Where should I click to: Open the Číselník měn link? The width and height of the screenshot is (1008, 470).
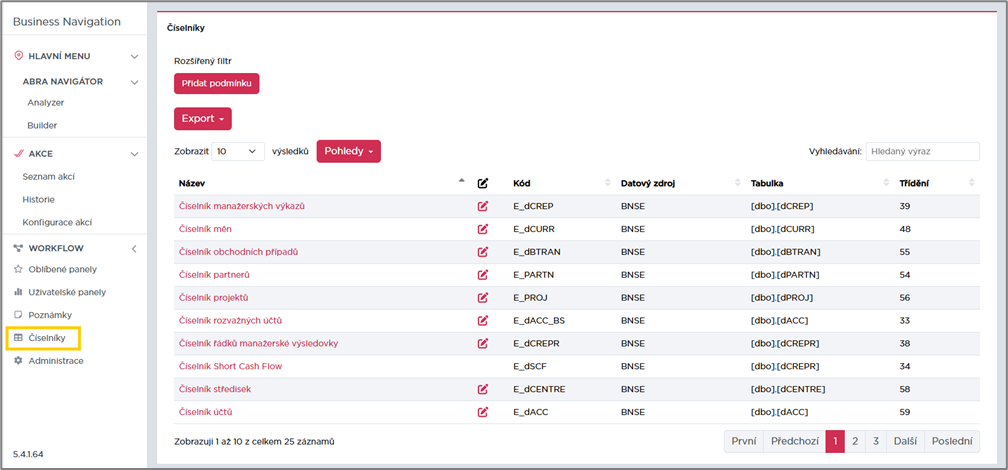[x=205, y=229]
